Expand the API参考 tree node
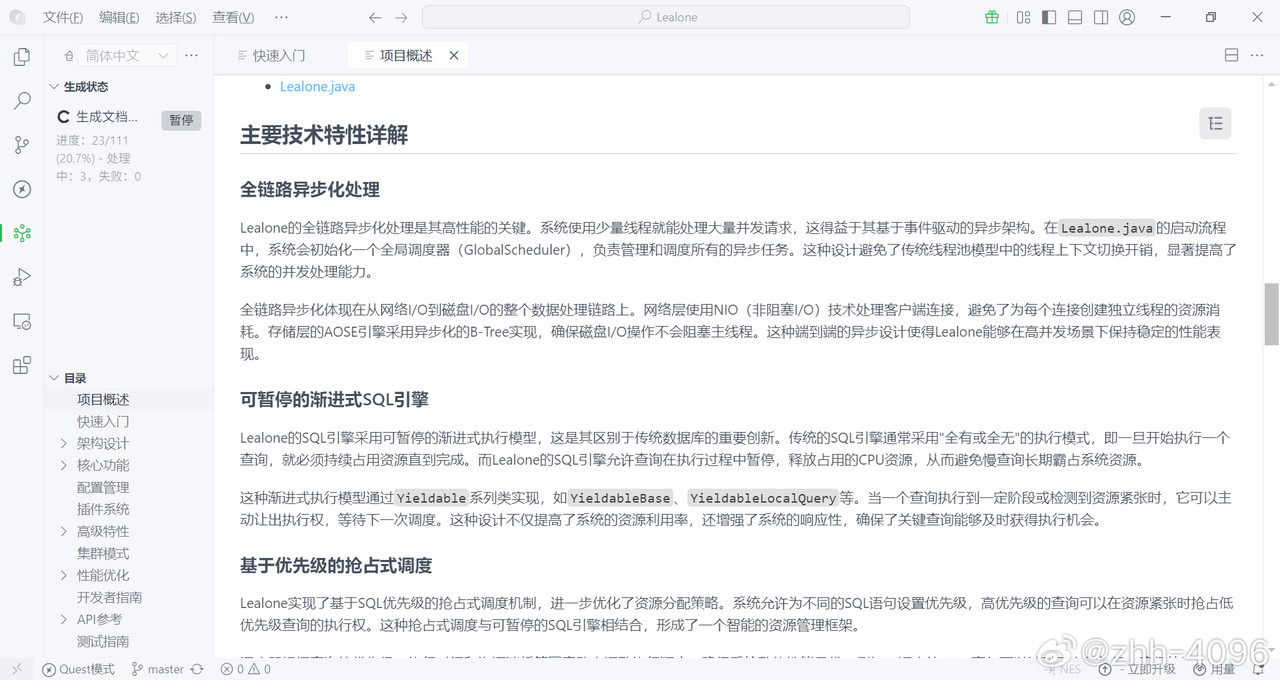 pyautogui.click(x=64, y=619)
